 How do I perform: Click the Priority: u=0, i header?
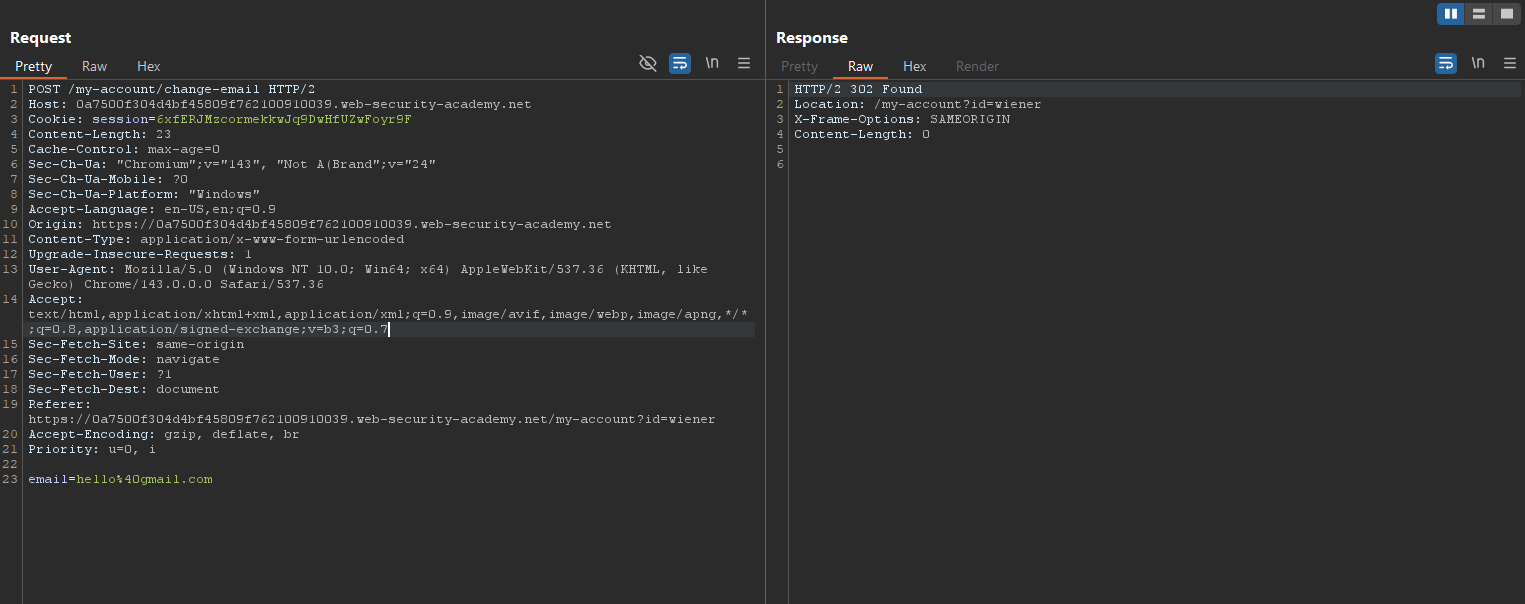[x=92, y=449]
